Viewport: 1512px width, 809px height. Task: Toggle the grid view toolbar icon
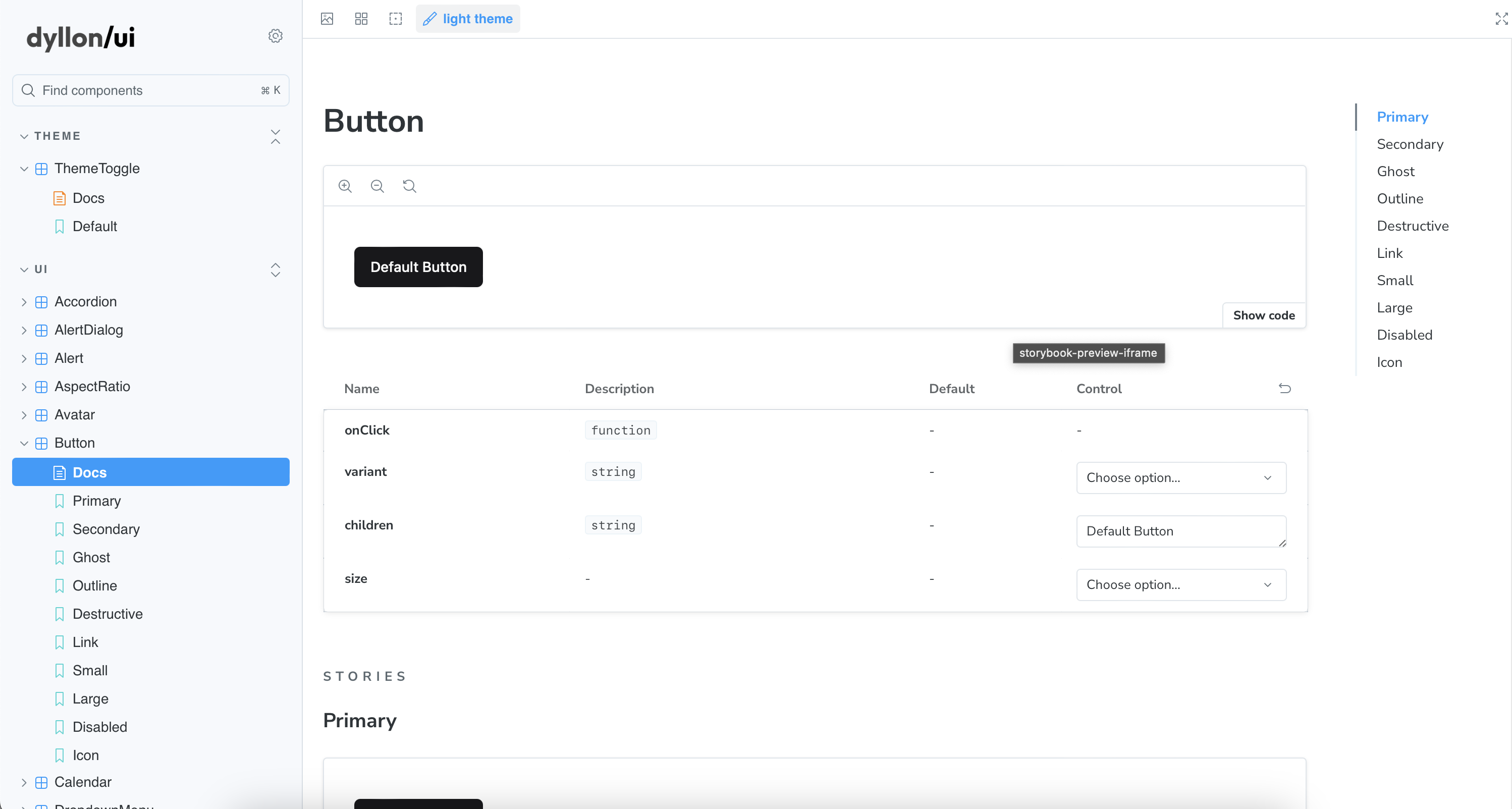[x=361, y=19]
